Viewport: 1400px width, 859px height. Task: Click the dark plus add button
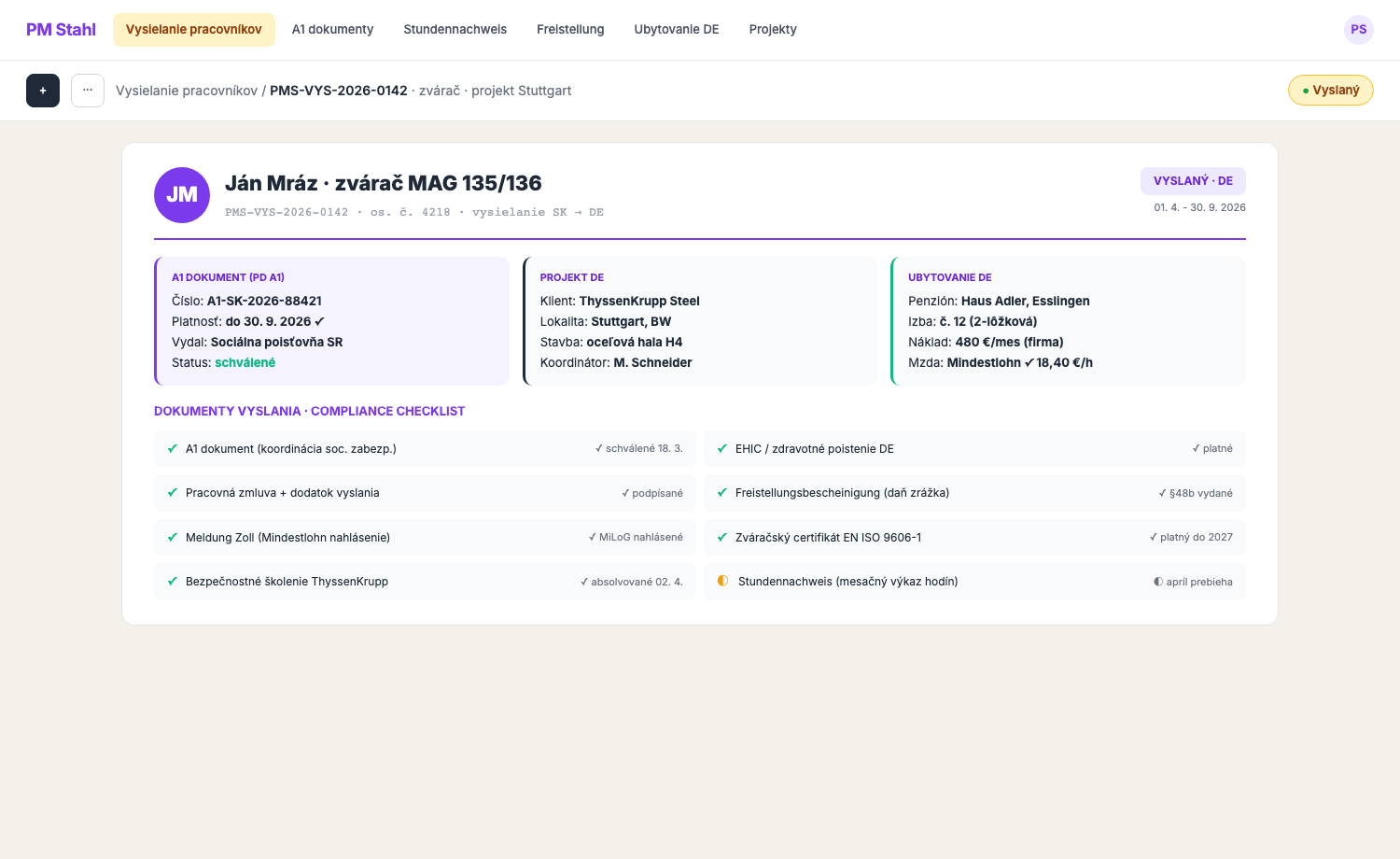pyautogui.click(x=43, y=91)
